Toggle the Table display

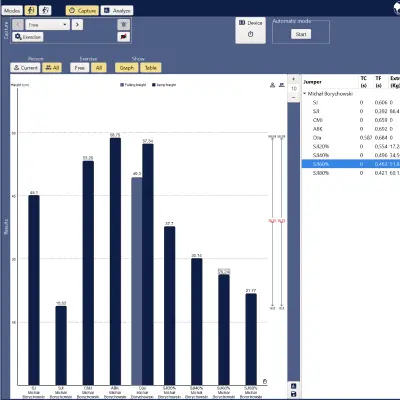click(151, 68)
